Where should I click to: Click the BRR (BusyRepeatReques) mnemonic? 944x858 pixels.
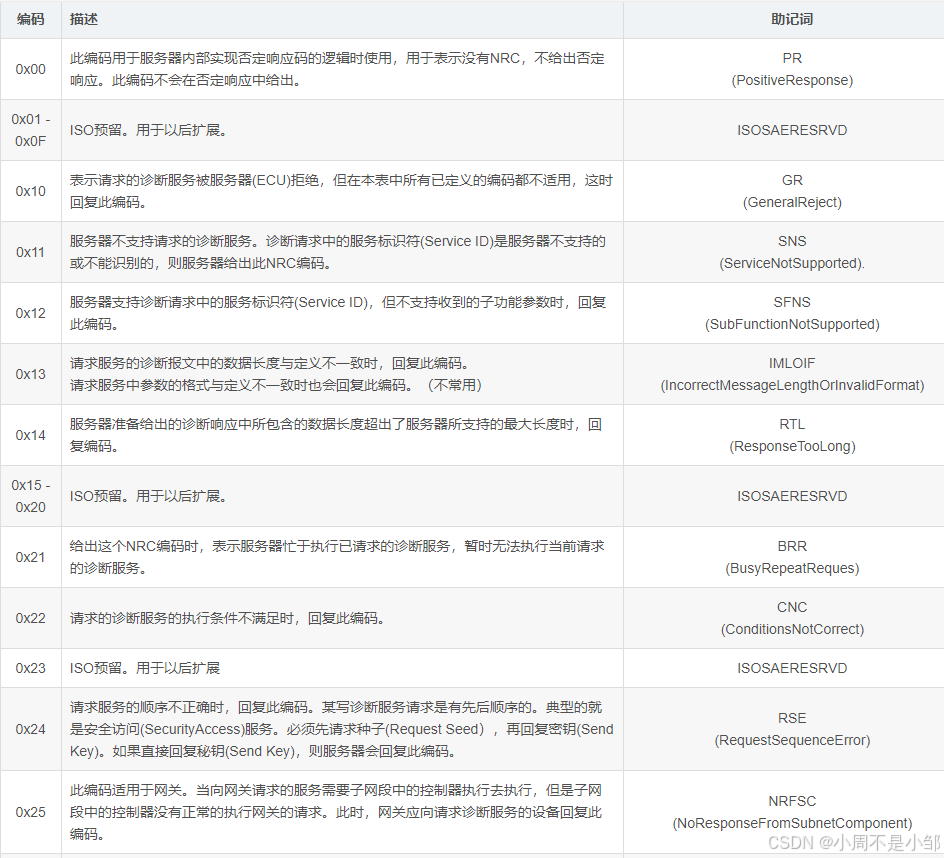(x=793, y=557)
